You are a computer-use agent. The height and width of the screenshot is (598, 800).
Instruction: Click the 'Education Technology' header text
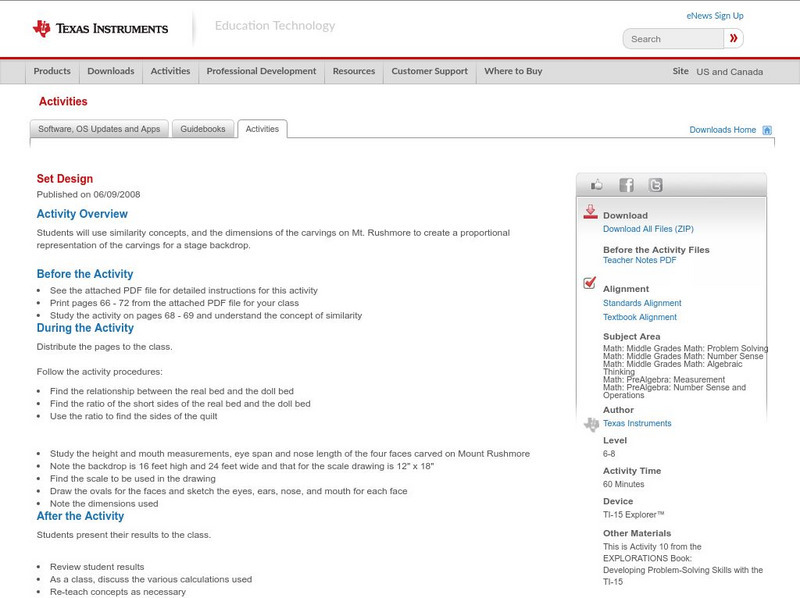point(275,26)
